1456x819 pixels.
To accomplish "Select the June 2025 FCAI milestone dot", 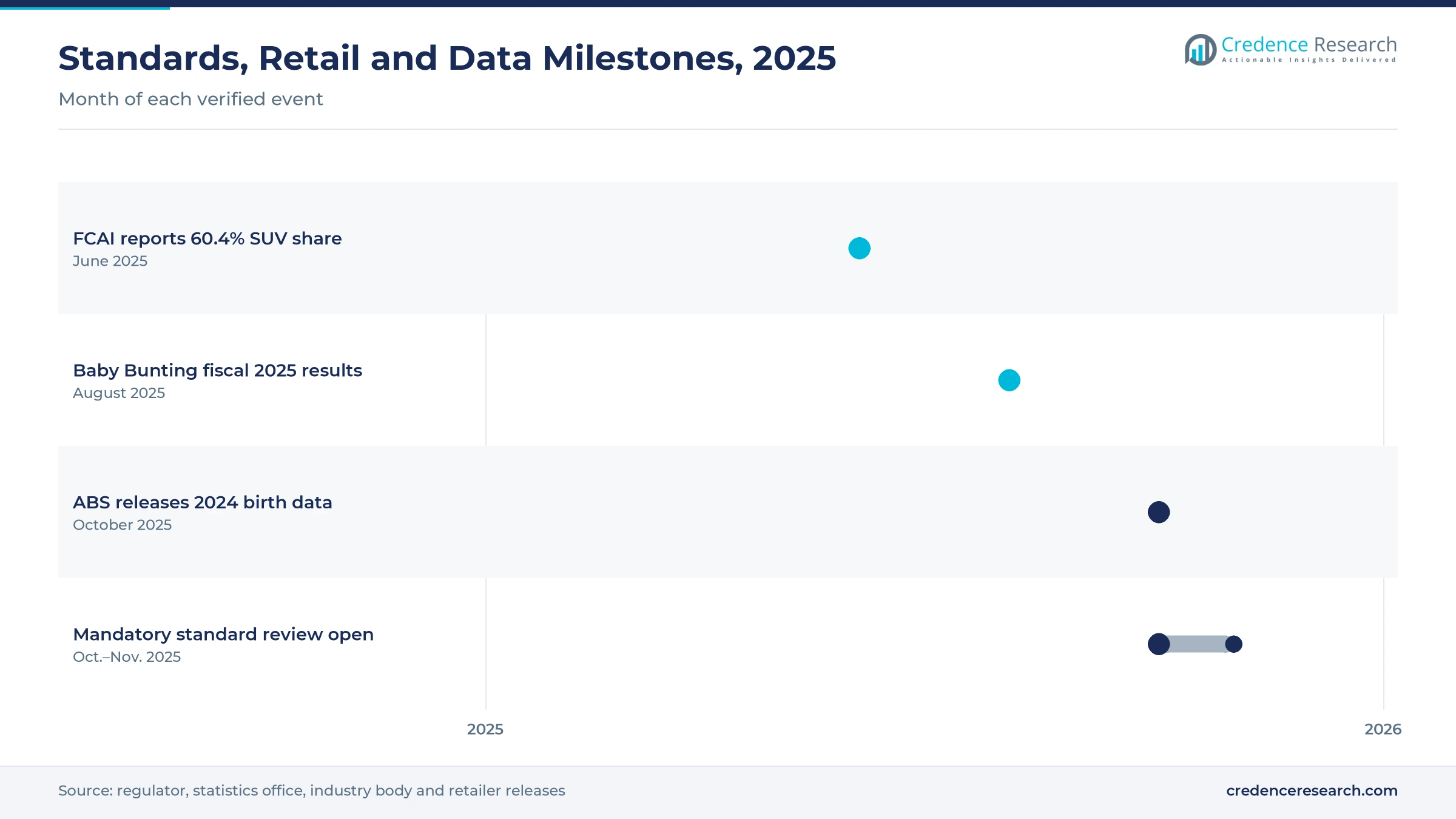I will pos(859,248).
